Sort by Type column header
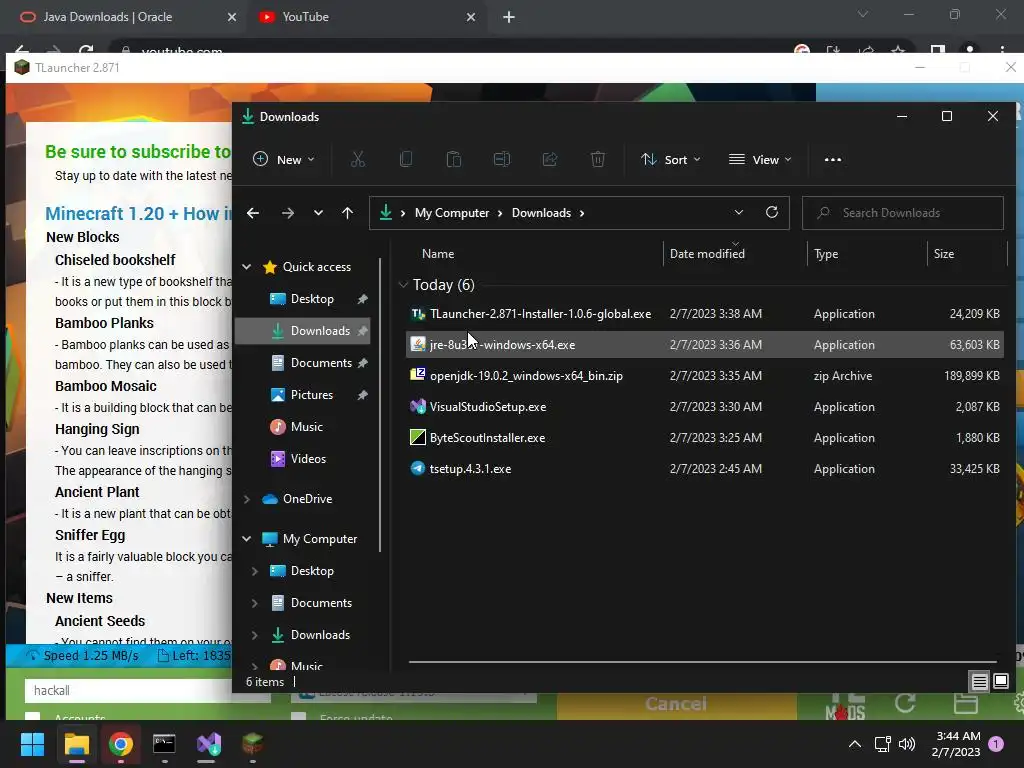Viewport: 1024px width, 768px height. pyautogui.click(x=826, y=254)
